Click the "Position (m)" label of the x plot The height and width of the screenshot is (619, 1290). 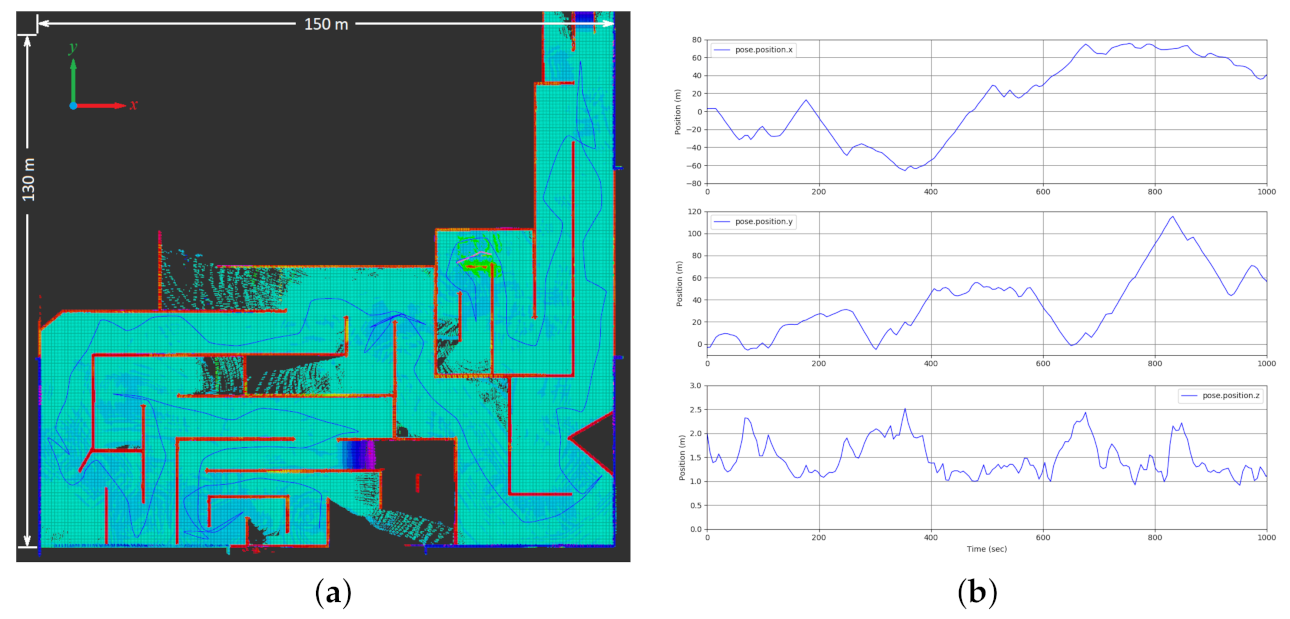coord(679,112)
